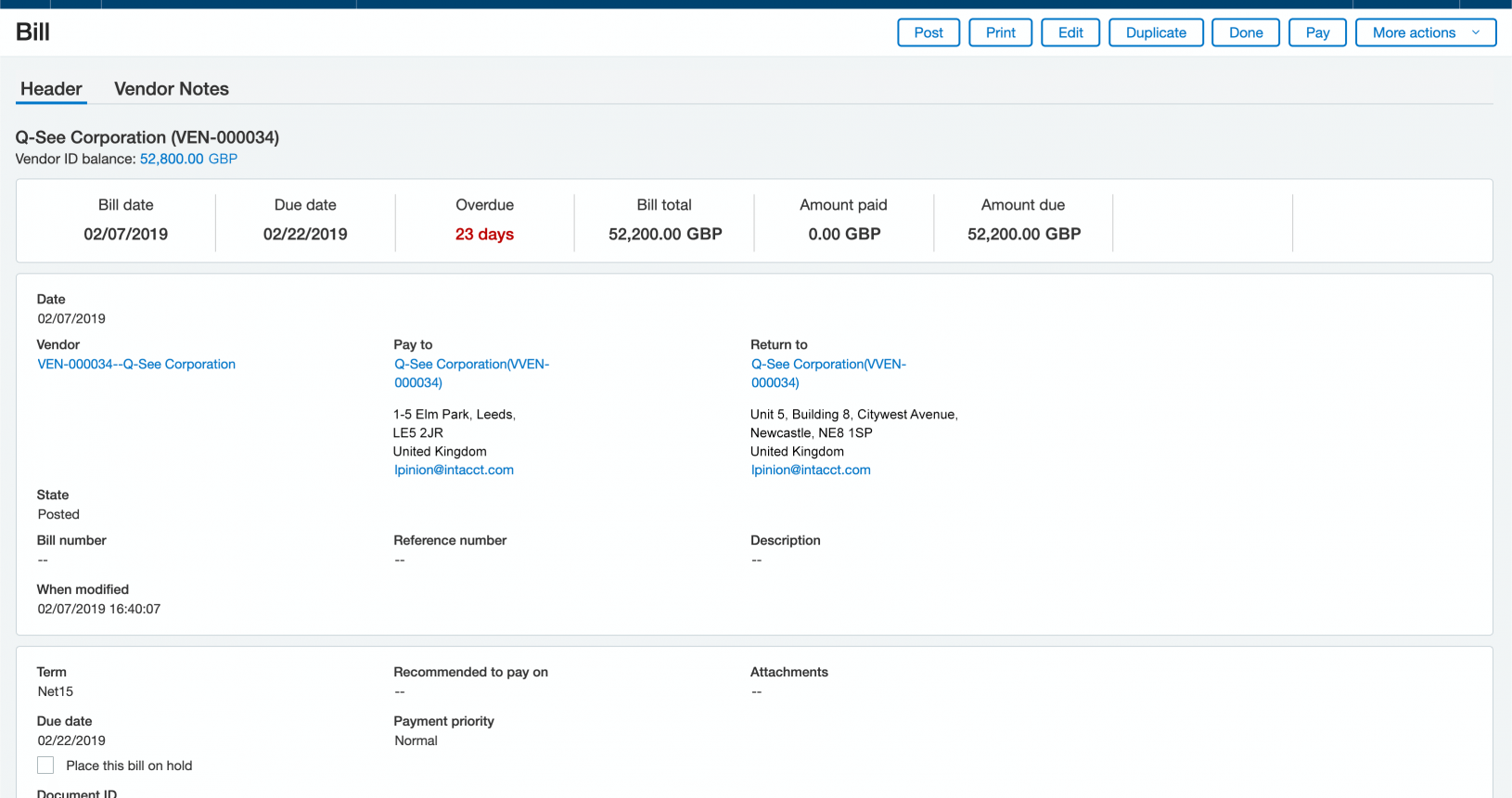Pay this bill
The height and width of the screenshot is (798, 1512).
(1317, 32)
